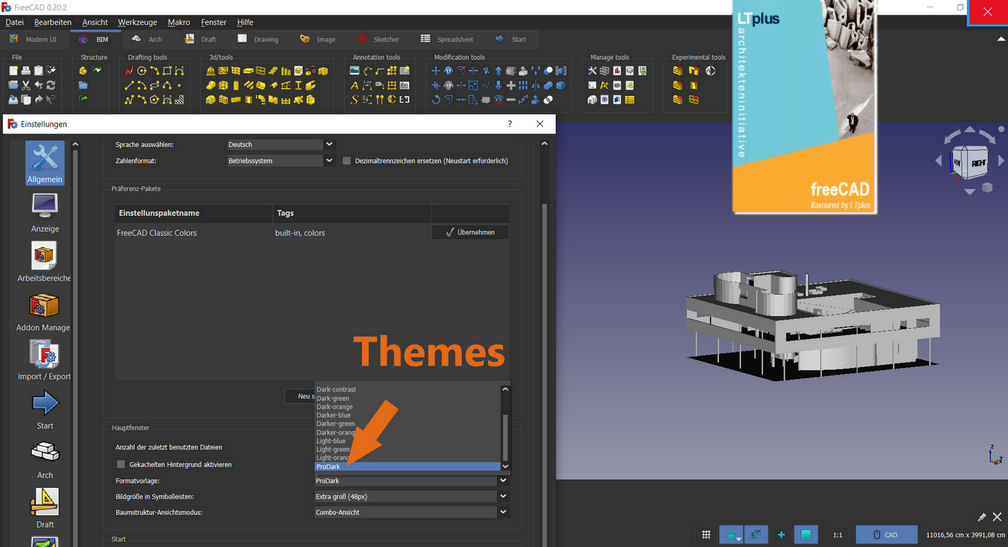Open the Bildgröße in Symbolleisten dropdown
This screenshot has width=1008, height=547.
click(411, 496)
